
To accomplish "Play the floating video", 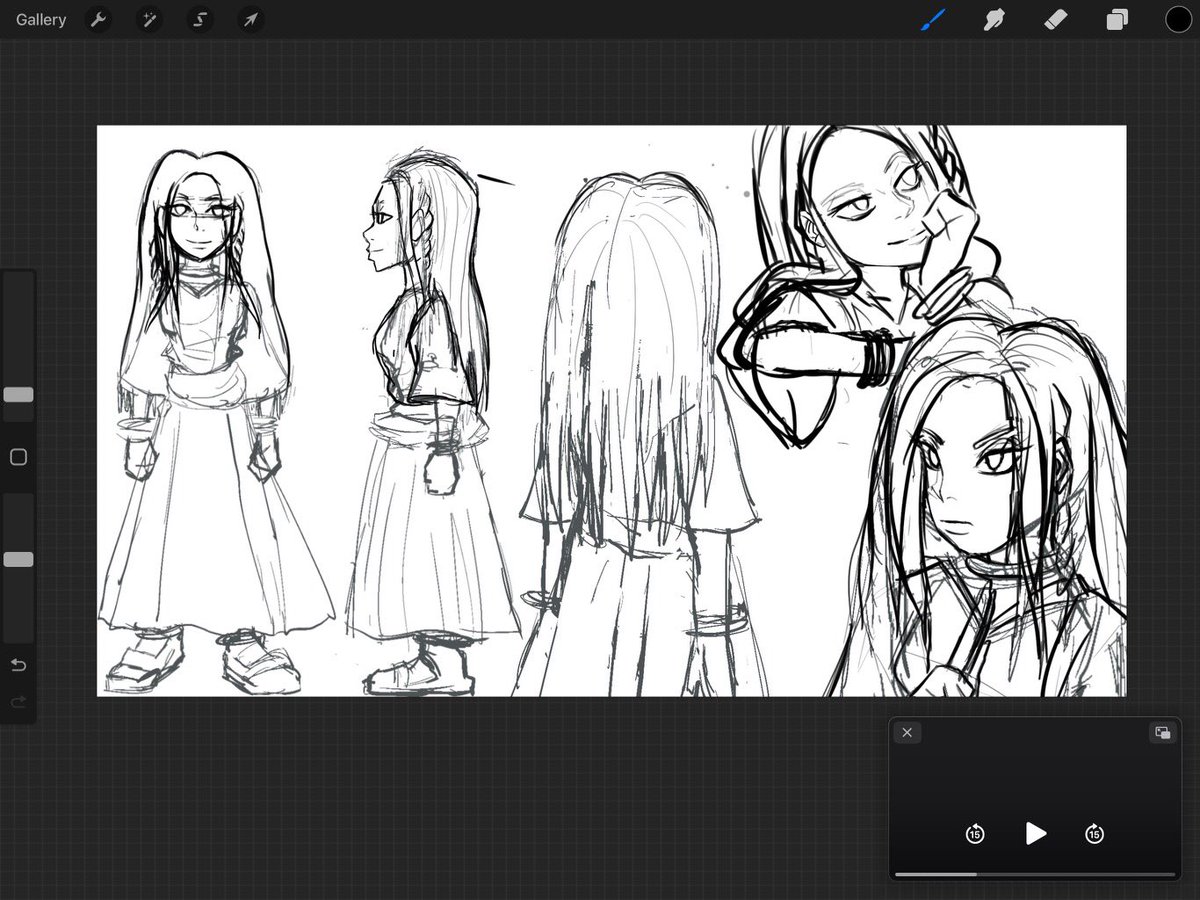I will 1036,833.
